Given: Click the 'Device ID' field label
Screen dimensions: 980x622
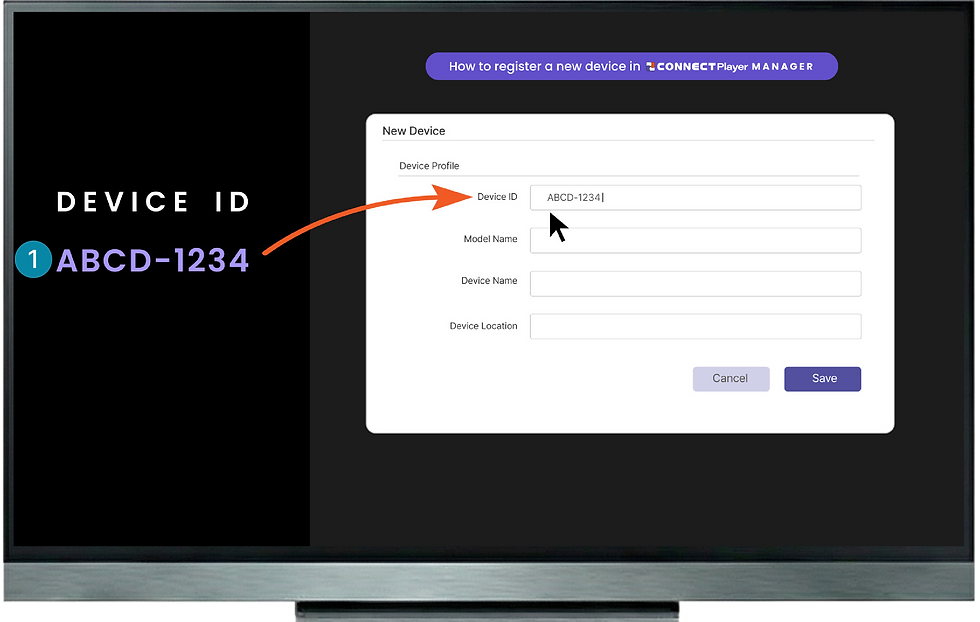Looking at the screenshot, I should point(497,197).
